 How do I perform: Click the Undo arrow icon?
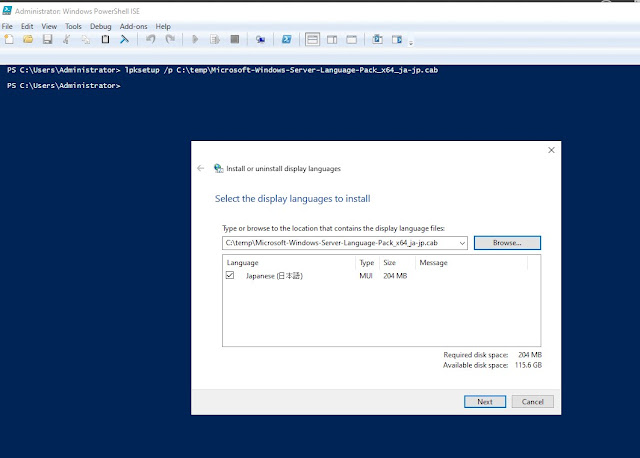coord(151,39)
